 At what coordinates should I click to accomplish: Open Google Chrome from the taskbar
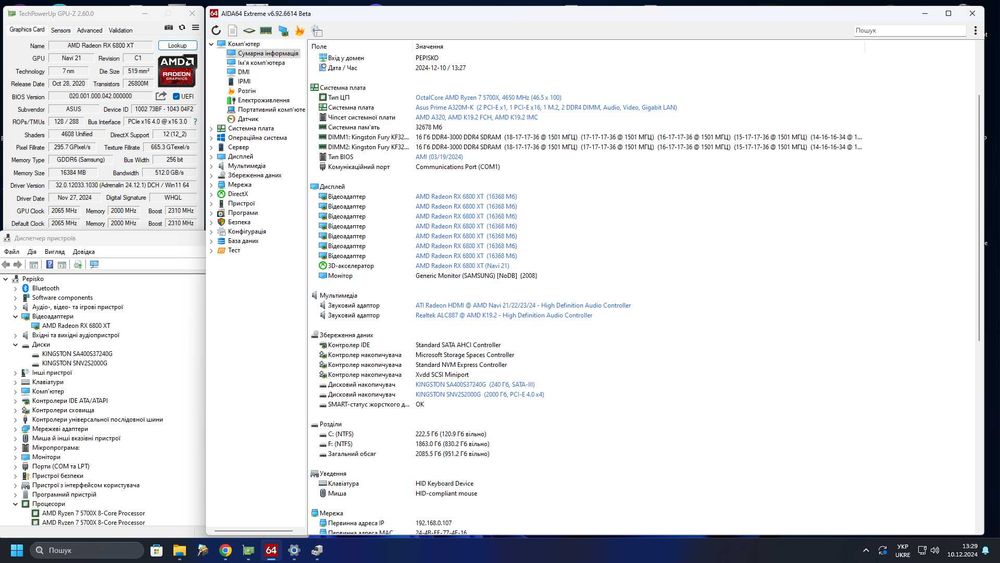coord(225,550)
